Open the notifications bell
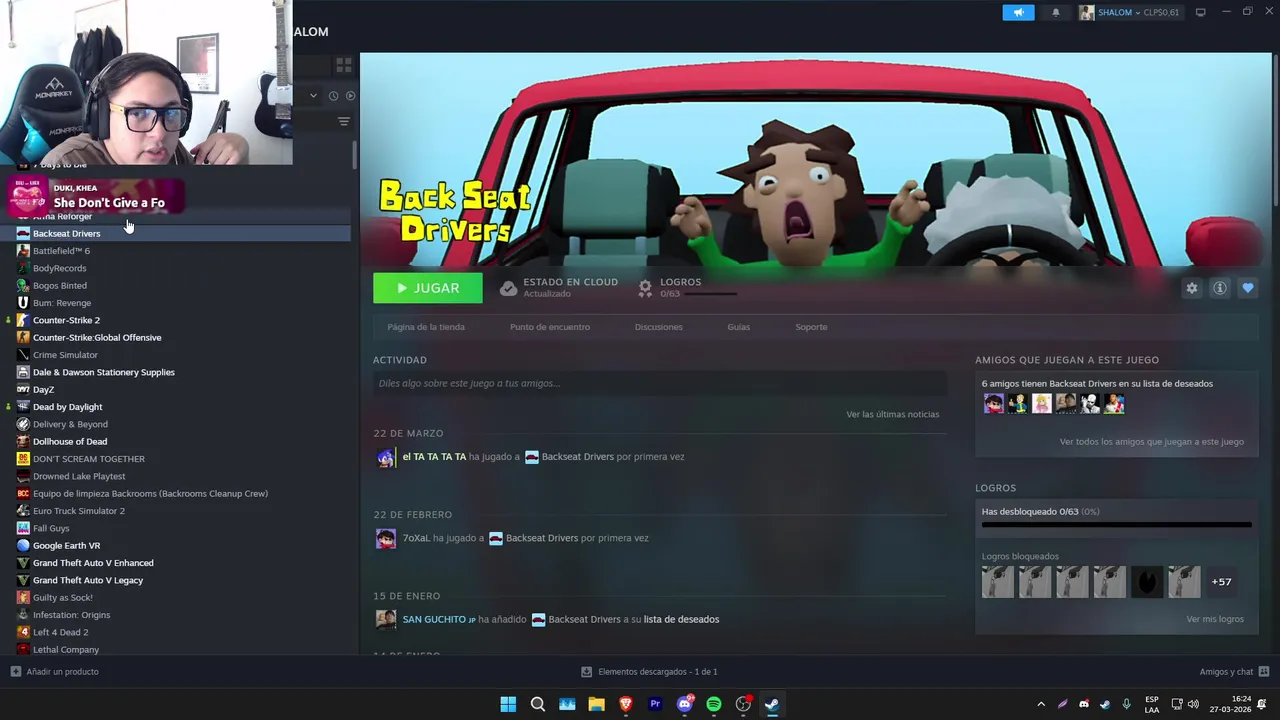 click(x=1056, y=12)
